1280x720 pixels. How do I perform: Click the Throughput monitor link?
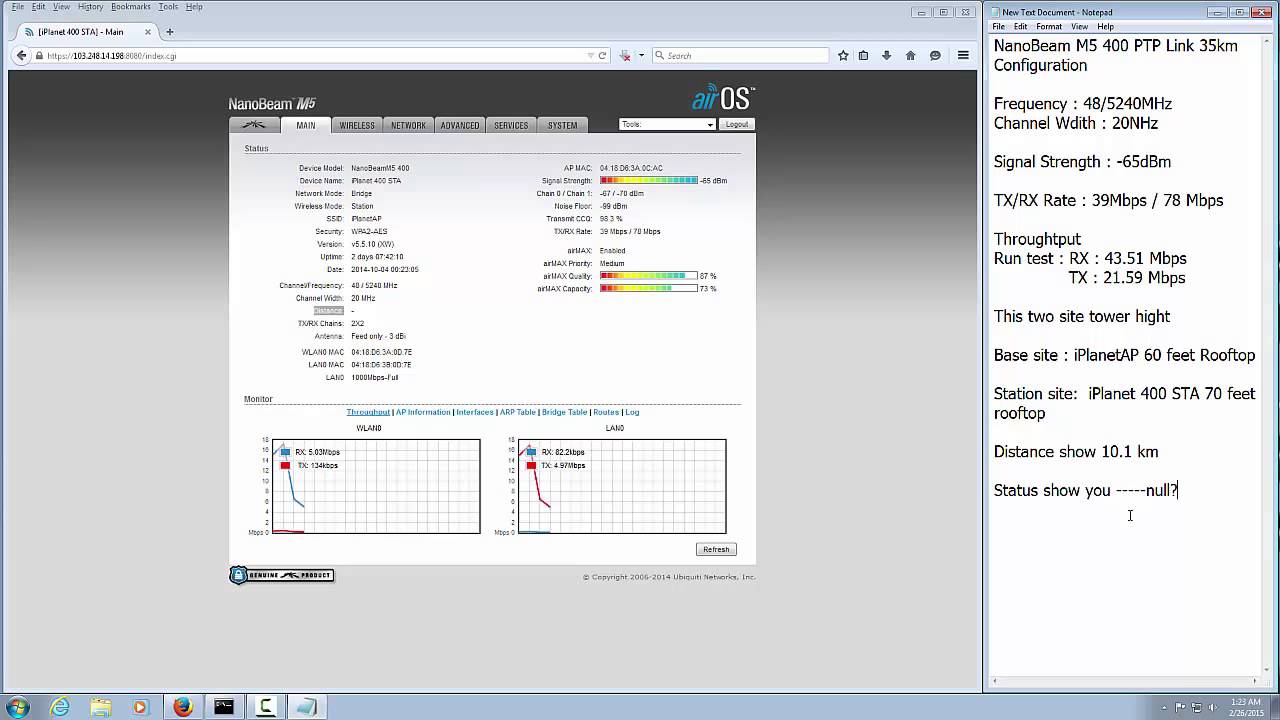[368, 412]
